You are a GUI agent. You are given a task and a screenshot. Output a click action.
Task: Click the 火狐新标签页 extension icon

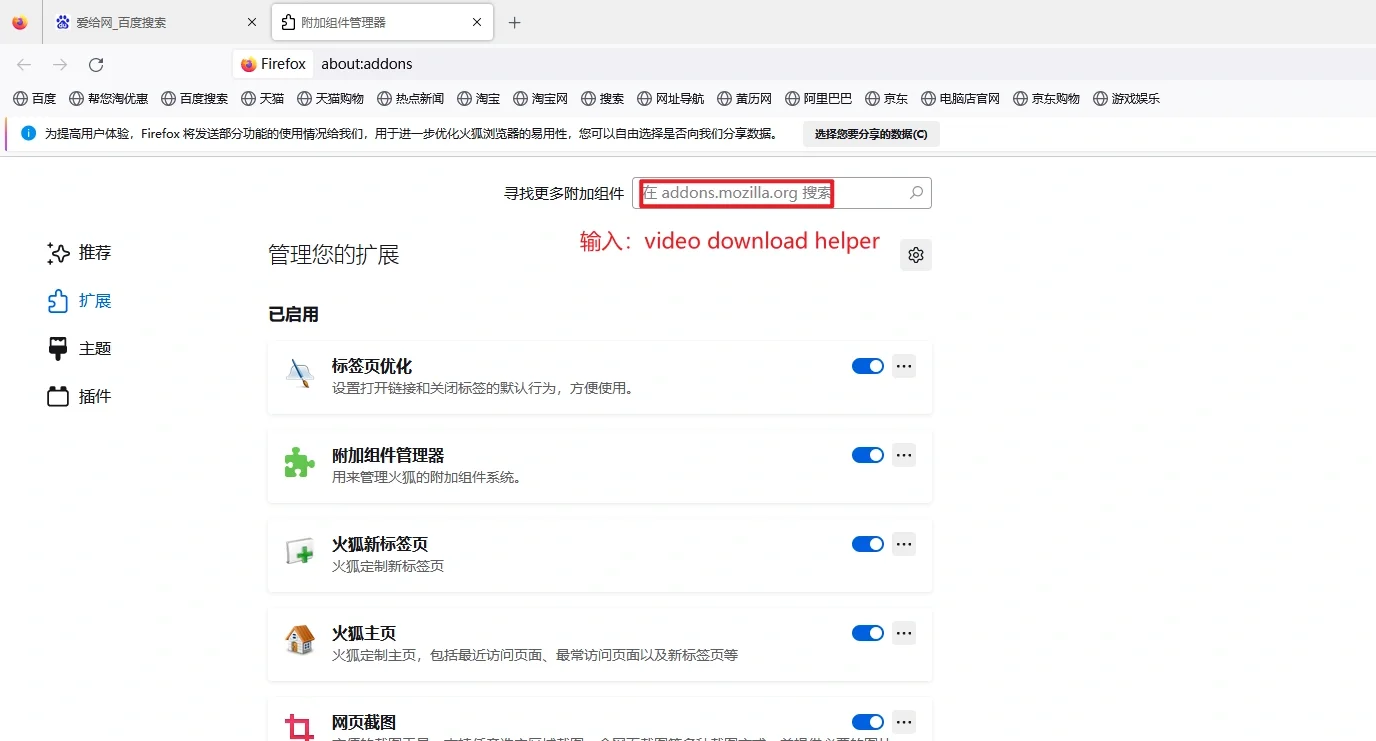(x=300, y=551)
